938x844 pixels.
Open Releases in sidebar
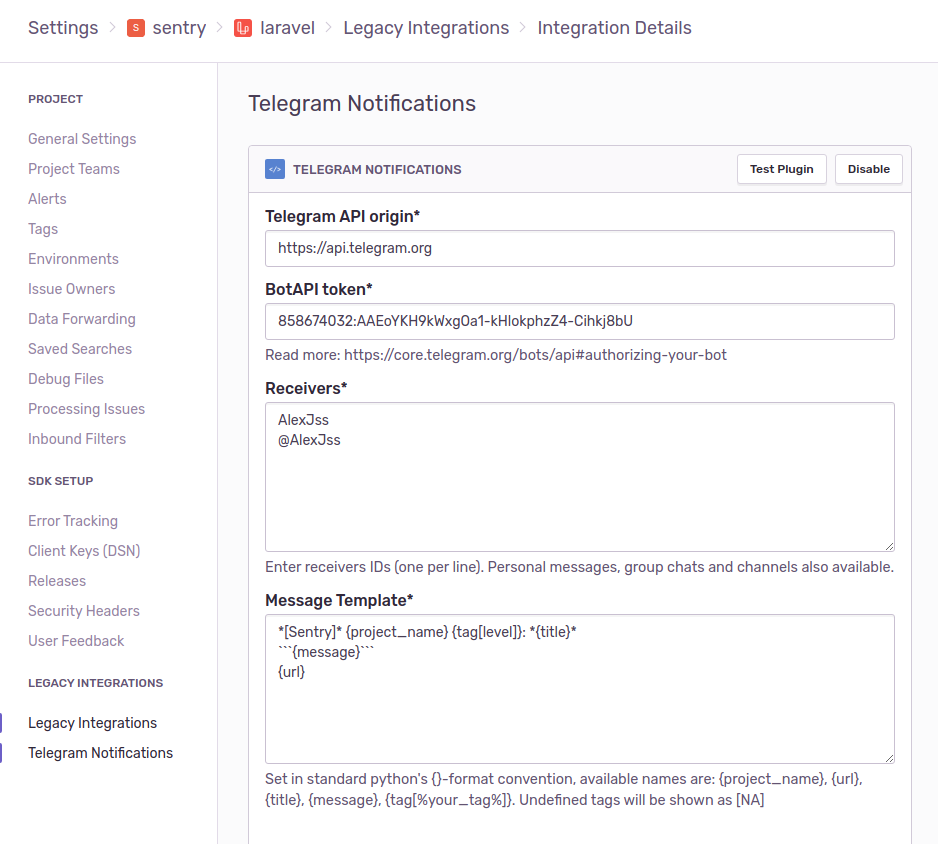pyautogui.click(x=57, y=581)
